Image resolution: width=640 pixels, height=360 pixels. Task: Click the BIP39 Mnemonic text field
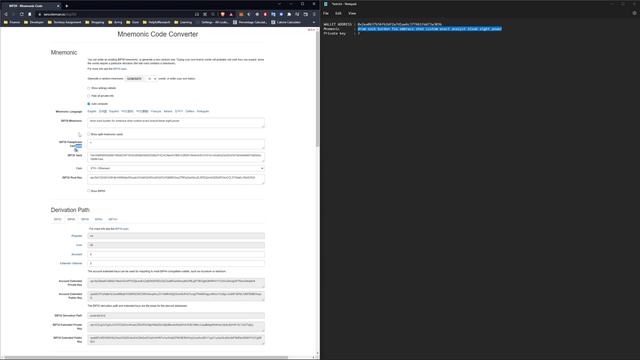click(176, 122)
